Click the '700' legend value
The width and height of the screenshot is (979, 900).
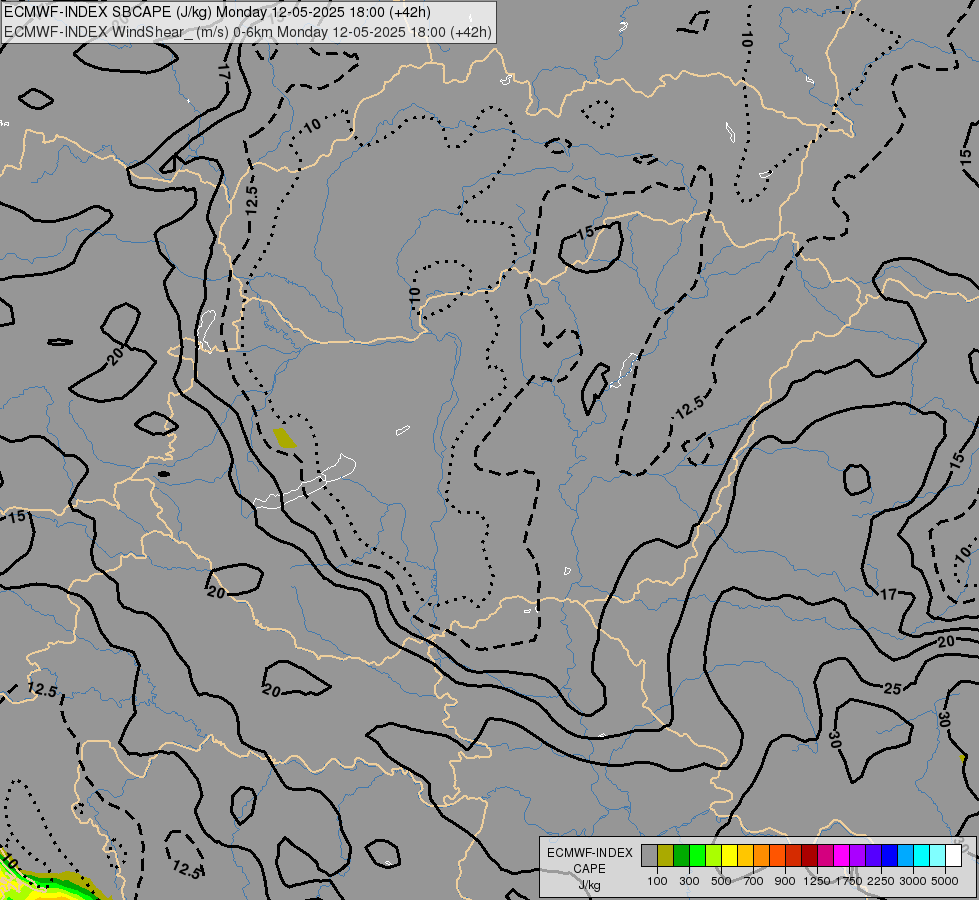754,881
